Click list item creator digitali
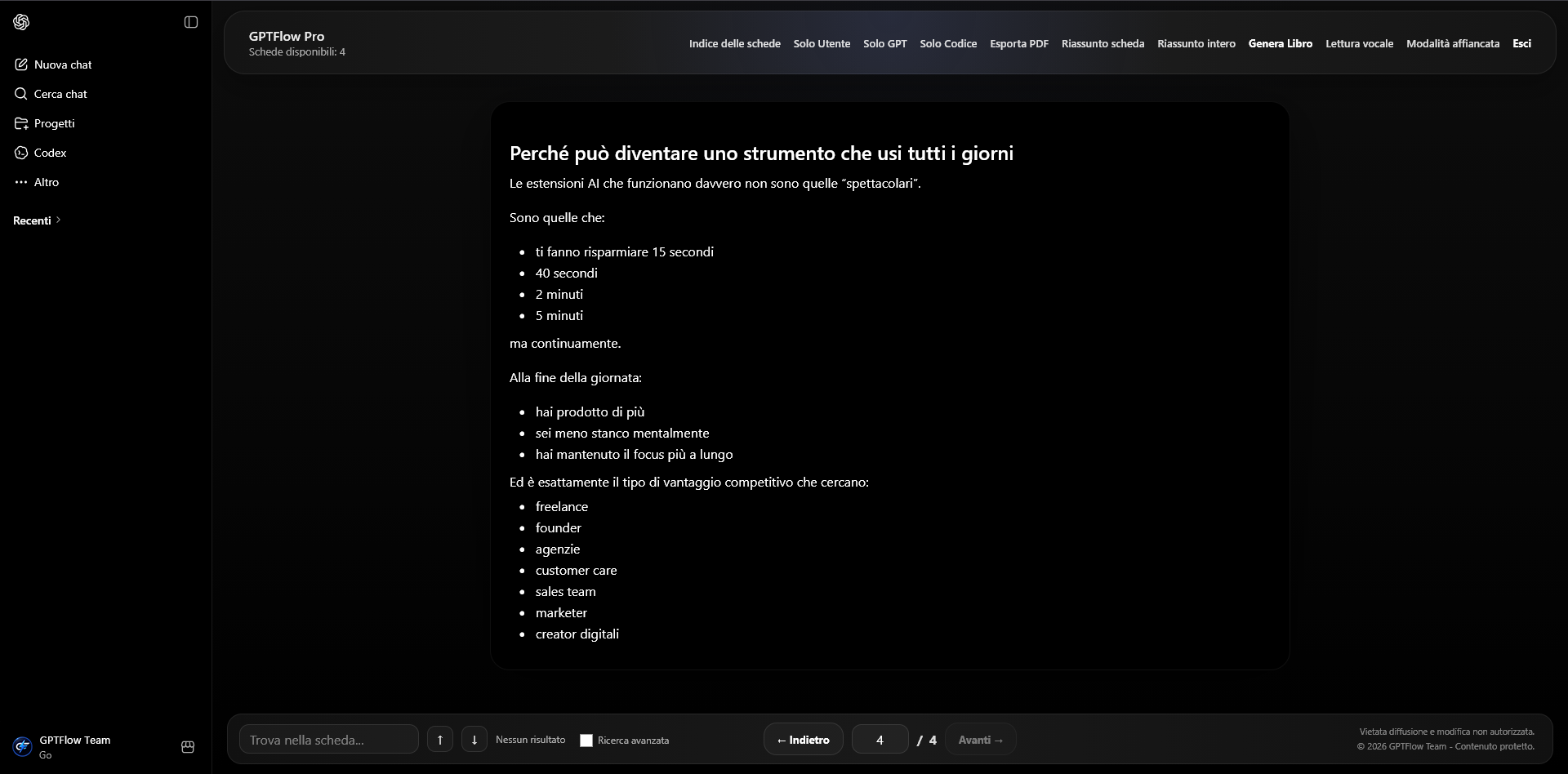 [577, 634]
